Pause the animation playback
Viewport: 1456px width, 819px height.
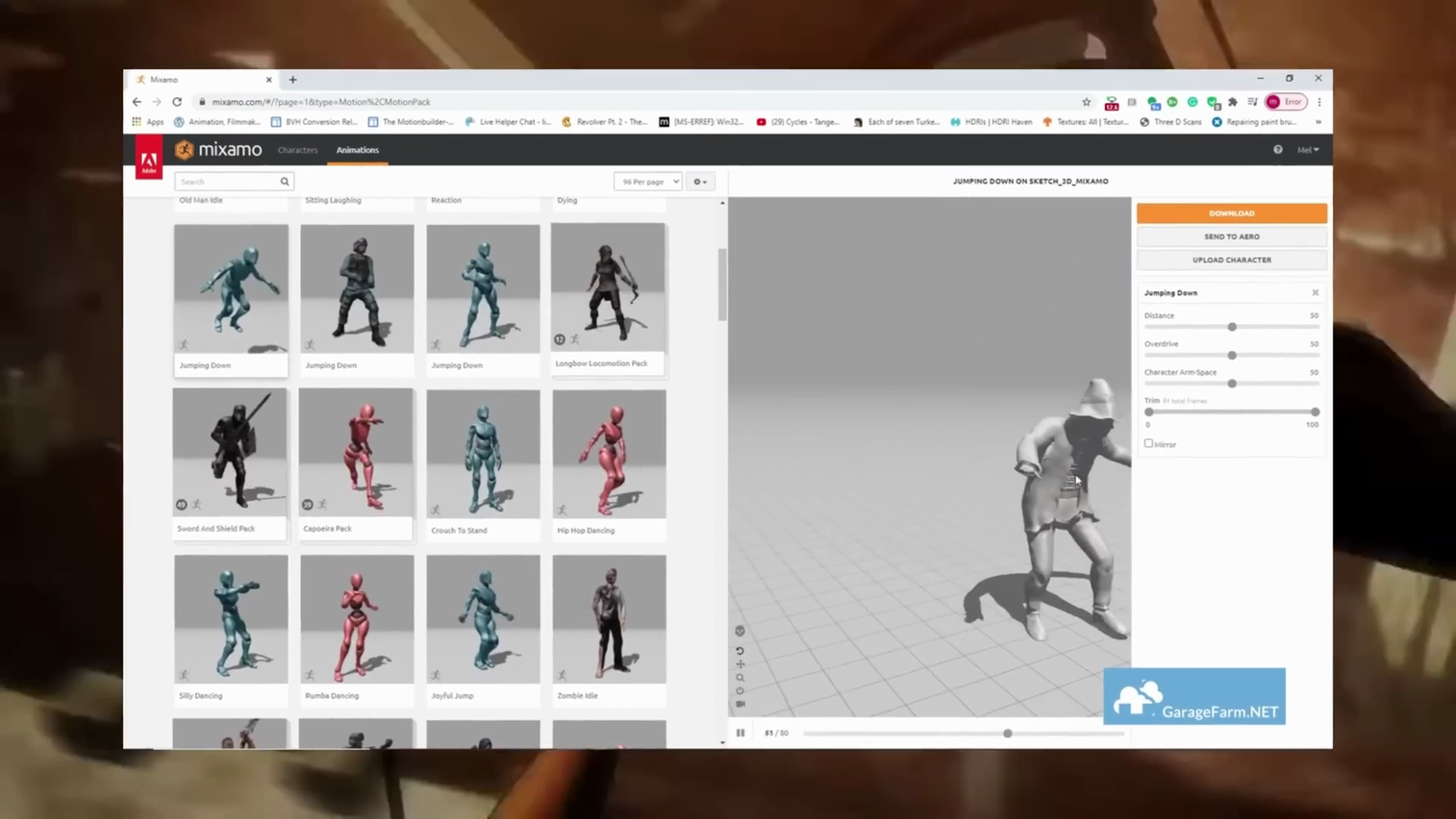point(741,733)
